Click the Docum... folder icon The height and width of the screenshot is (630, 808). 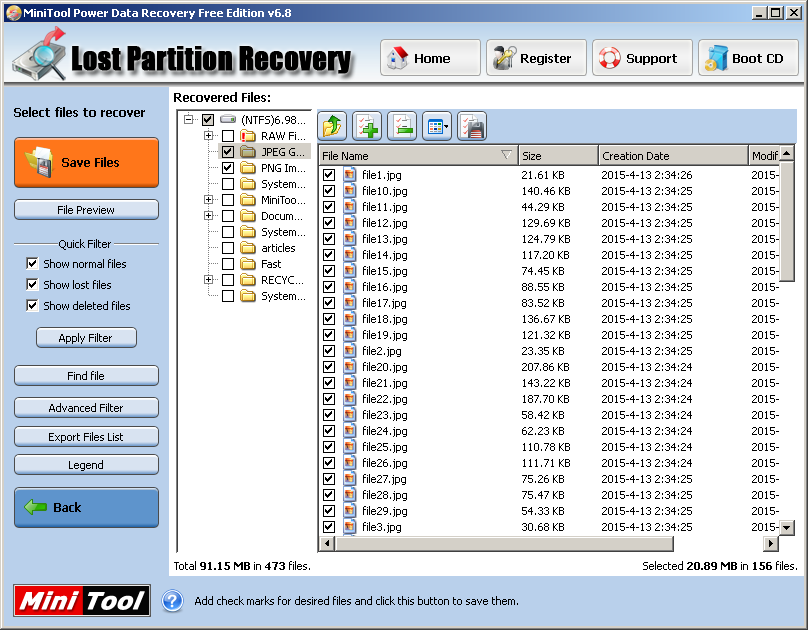tap(248, 216)
